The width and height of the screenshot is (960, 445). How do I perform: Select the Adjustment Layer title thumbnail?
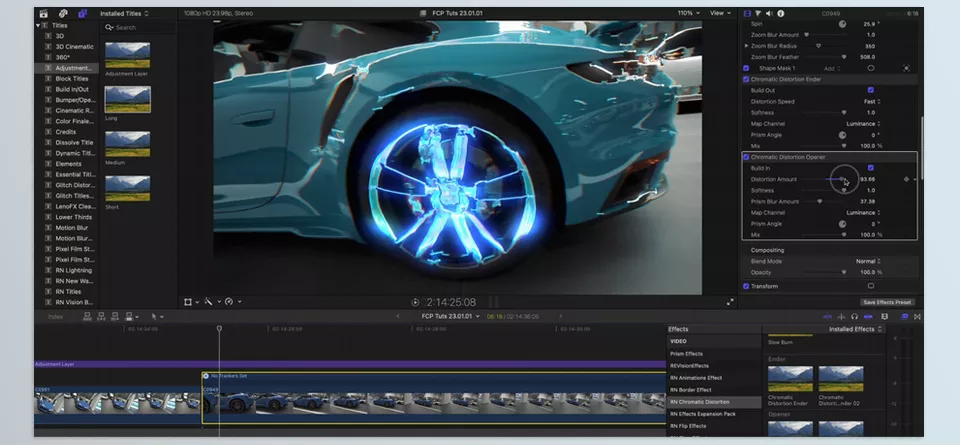coord(127,55)
